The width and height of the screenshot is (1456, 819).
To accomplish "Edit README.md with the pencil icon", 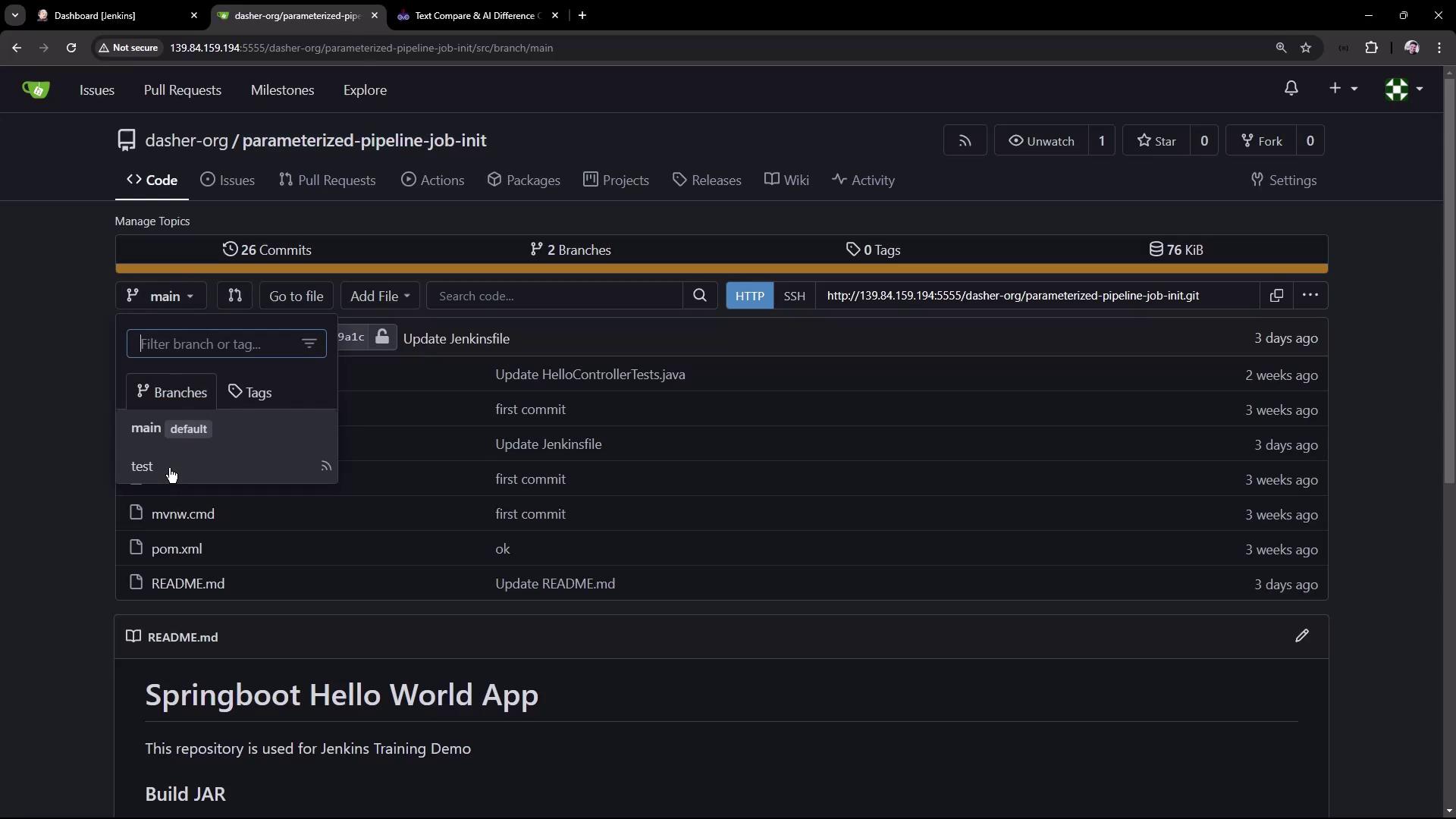I will pyautogui.click(x=1301, y=636).
